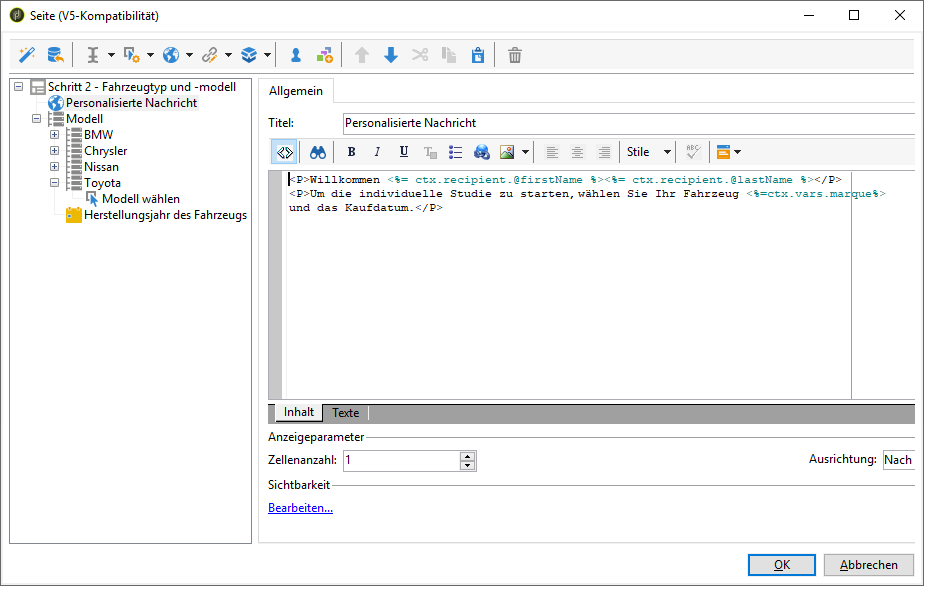Click the blue move down arrow

(391, 55)
